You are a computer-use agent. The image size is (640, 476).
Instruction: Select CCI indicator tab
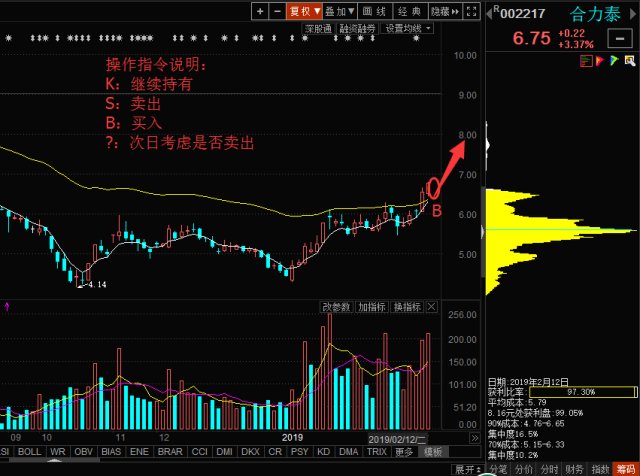pyautogui.click(x=200, y=452)
